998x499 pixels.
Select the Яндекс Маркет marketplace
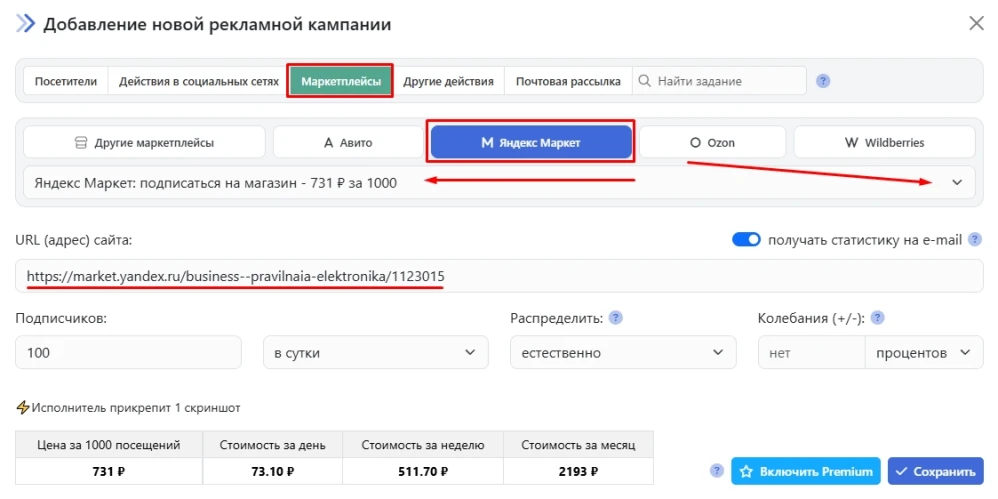pos(531,142)
